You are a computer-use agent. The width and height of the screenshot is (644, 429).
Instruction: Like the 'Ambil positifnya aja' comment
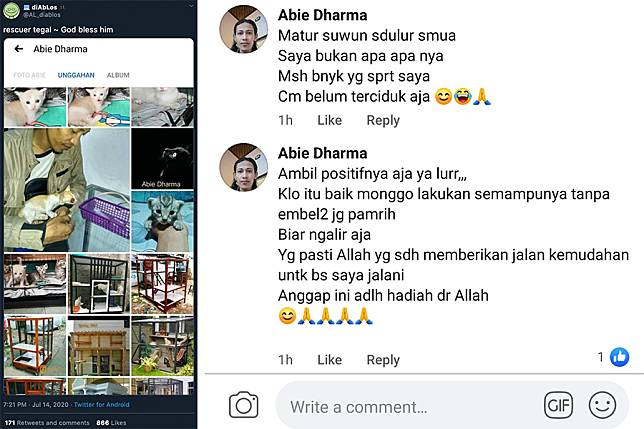point(329,360)
